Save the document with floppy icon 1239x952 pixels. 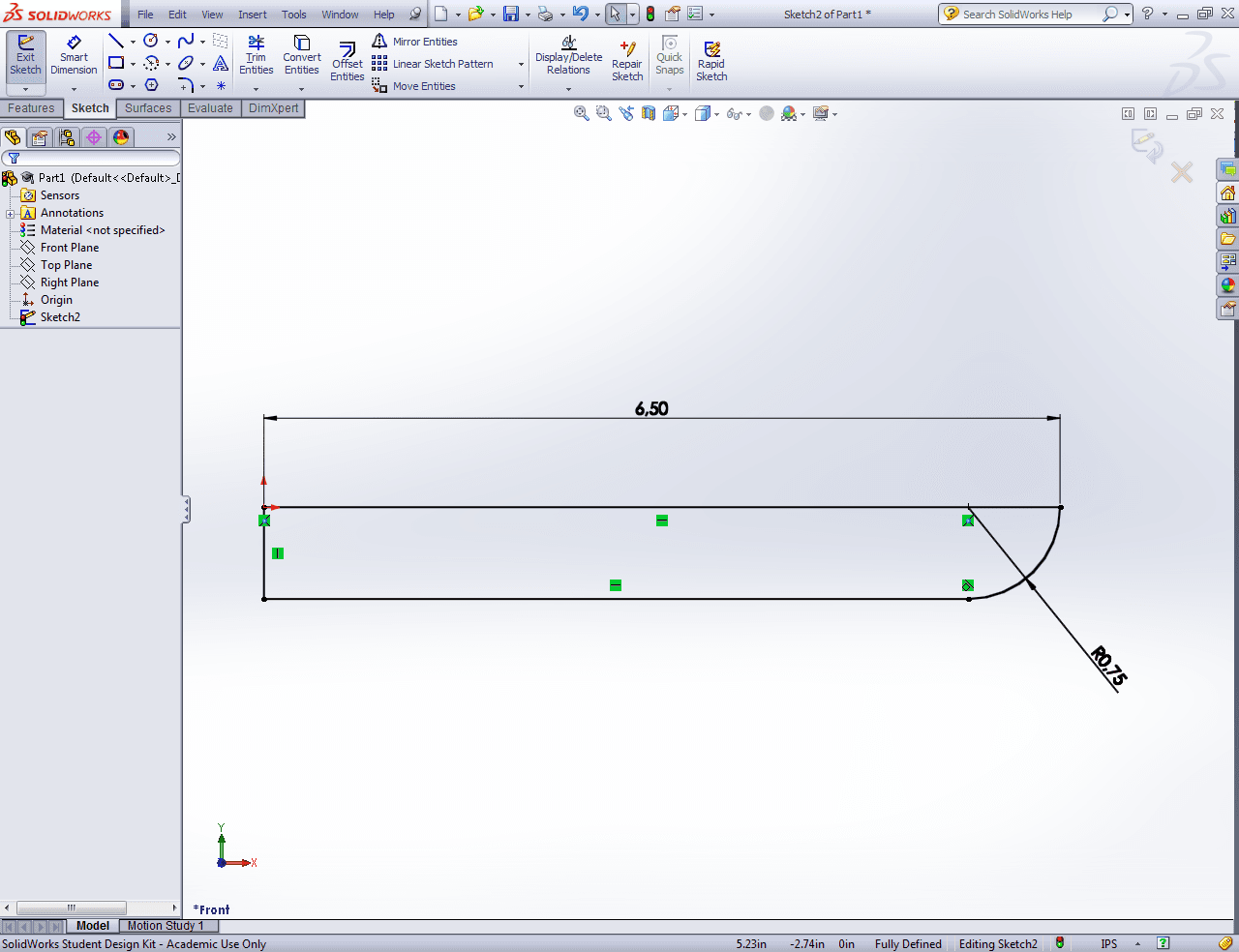[511, 14]
